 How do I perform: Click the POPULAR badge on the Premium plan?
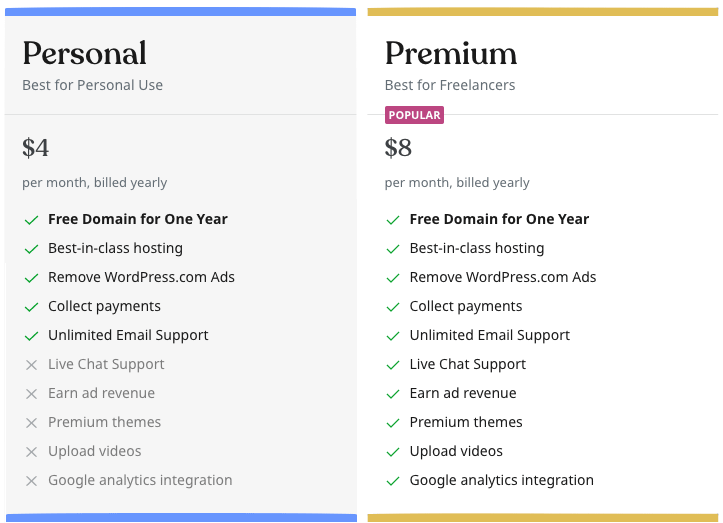(x=414, y=115)
